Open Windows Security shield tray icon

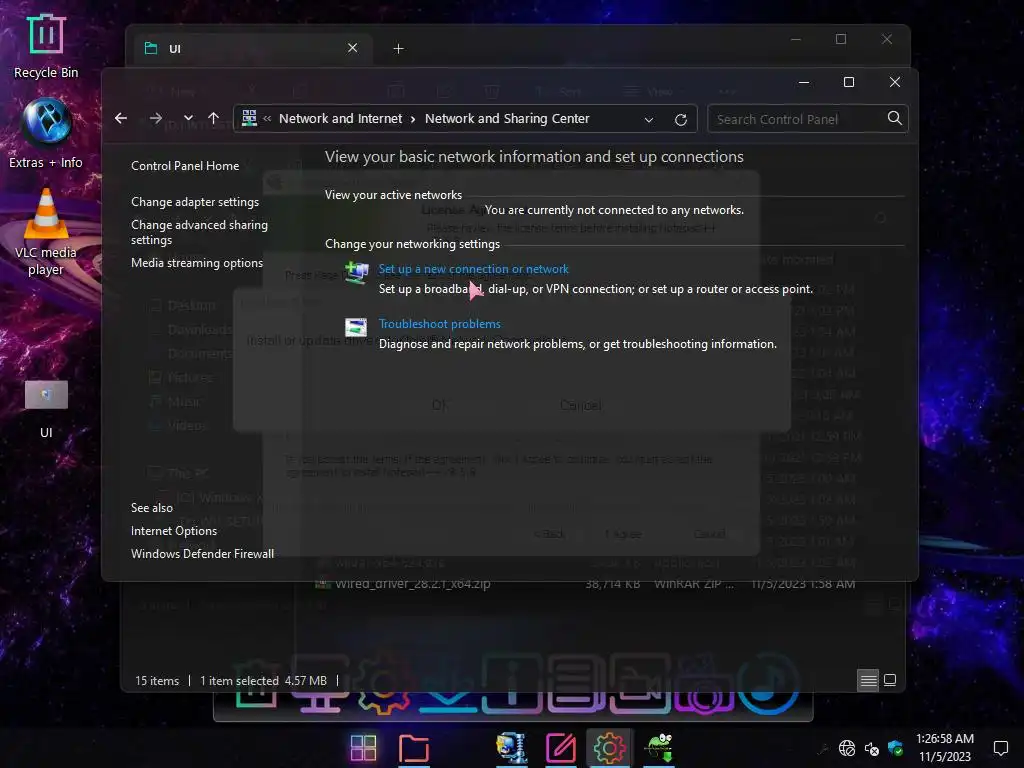(895, 748)
